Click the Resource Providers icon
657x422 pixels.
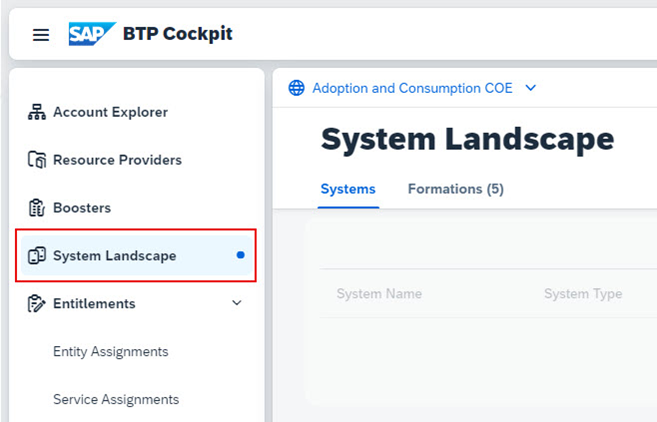37,160
